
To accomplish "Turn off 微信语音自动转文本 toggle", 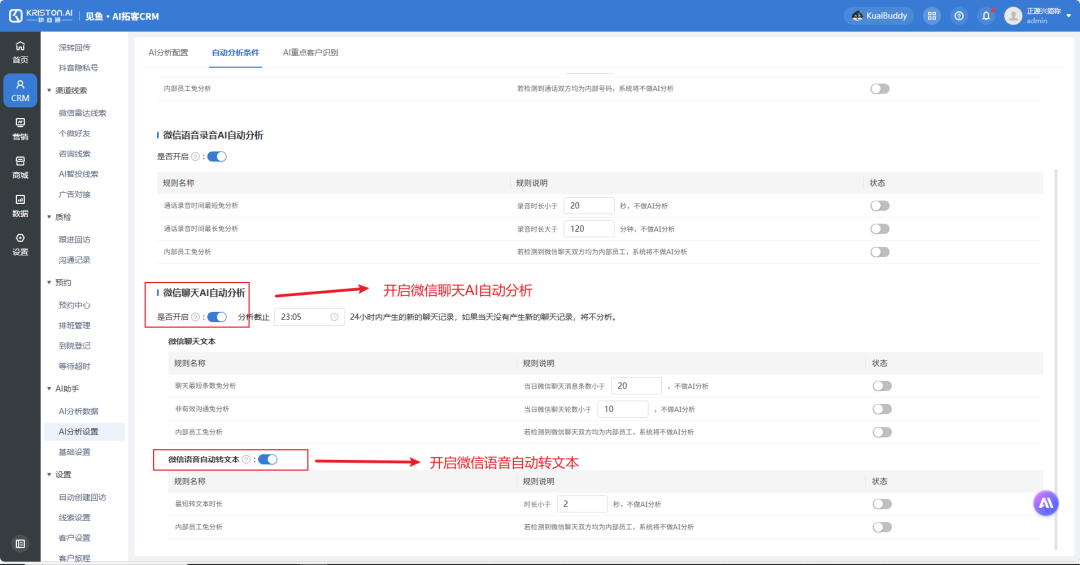I will (x=268, y=460).
